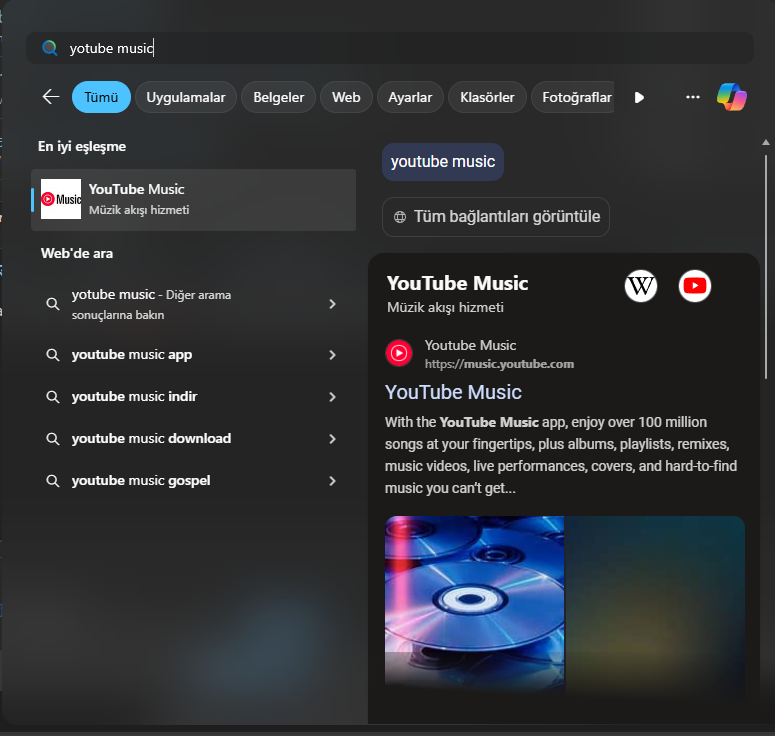The width and height of the screenshot is (775, 736).
Task: Expand 'youtube music download' suggestion chevron
Action: 332,439
